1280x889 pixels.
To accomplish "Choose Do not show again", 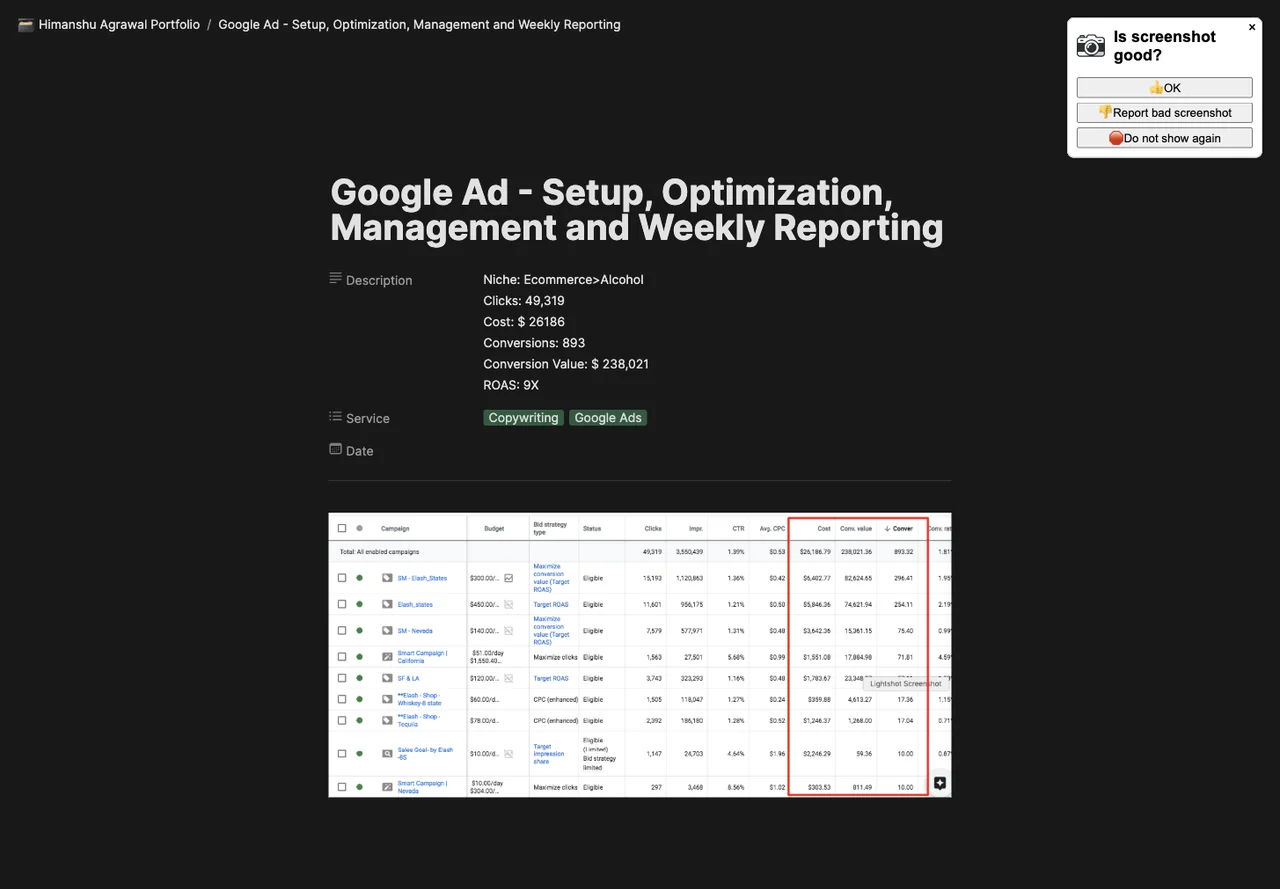I will pos(1165,138).
